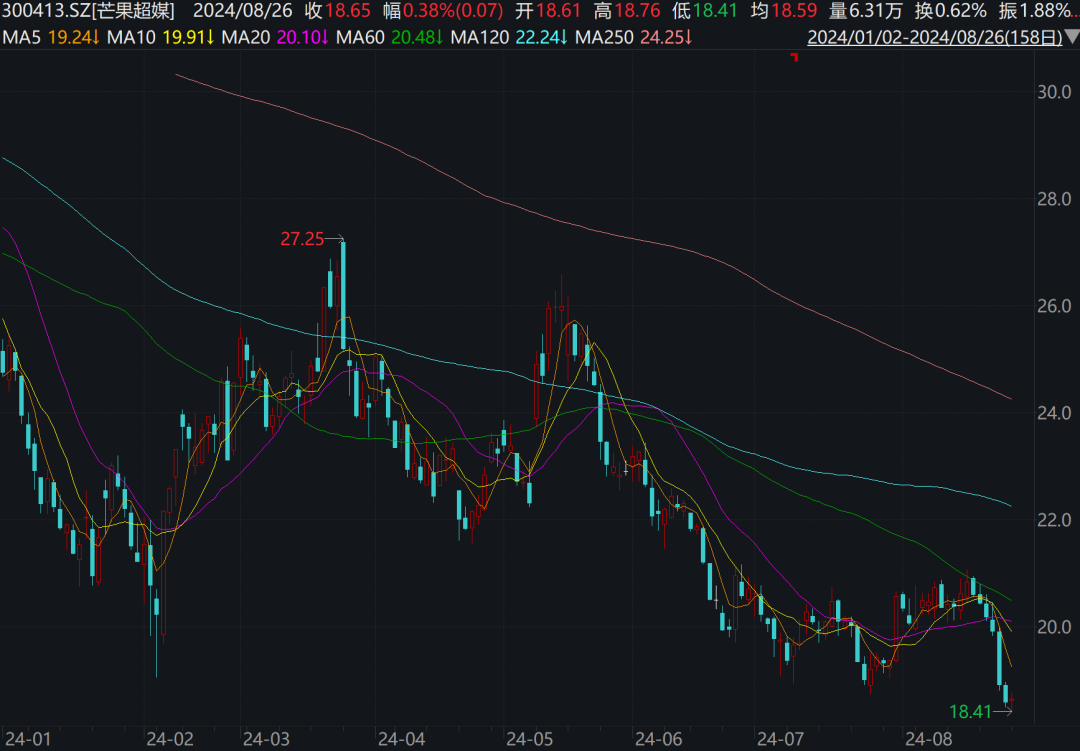Click the 24.0 price axis label

1054,413
